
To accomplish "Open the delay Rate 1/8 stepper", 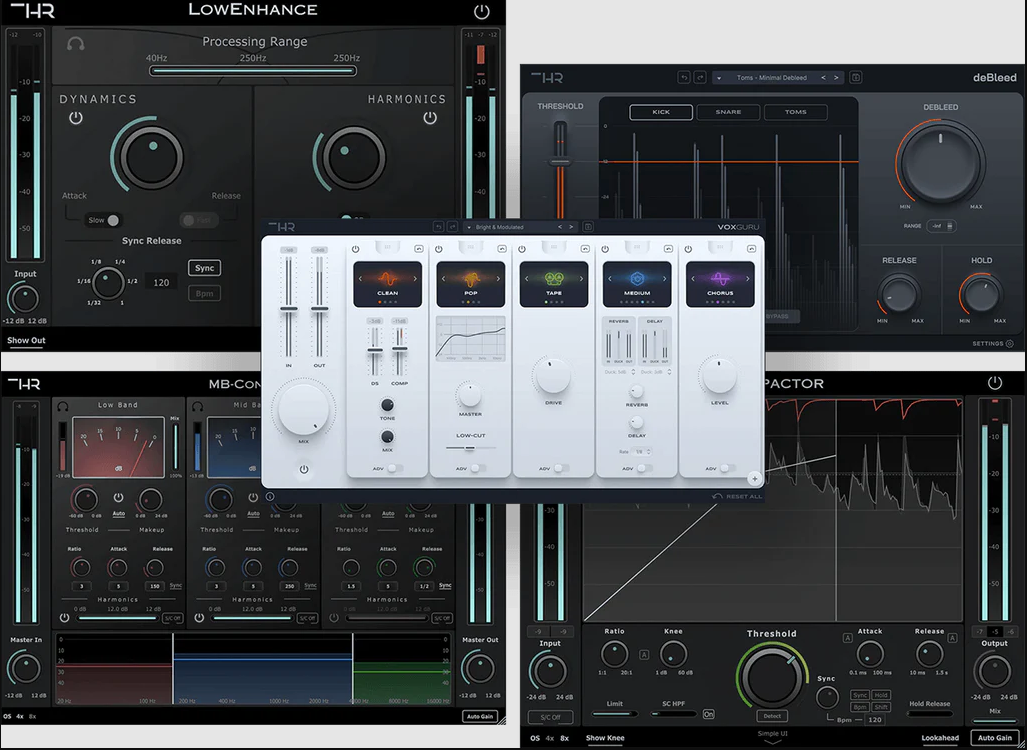I will pyautogui.click(x=643, y=452).
